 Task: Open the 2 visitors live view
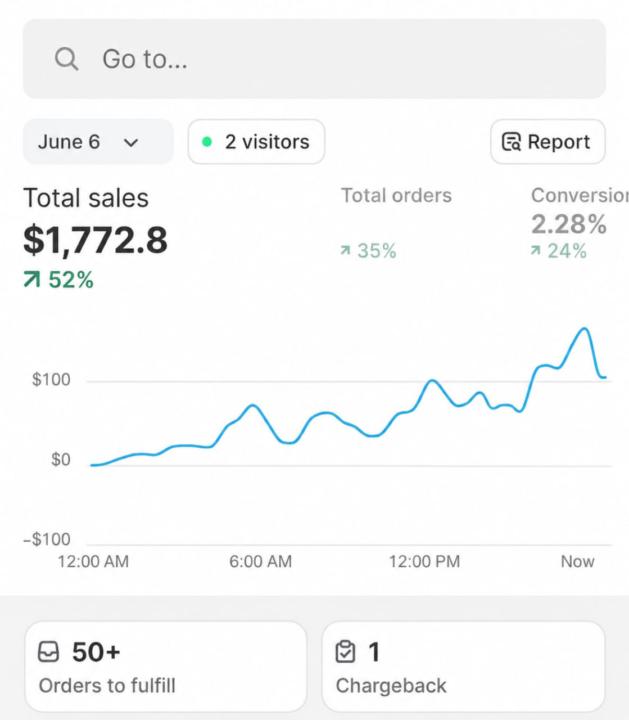point(256,142)
